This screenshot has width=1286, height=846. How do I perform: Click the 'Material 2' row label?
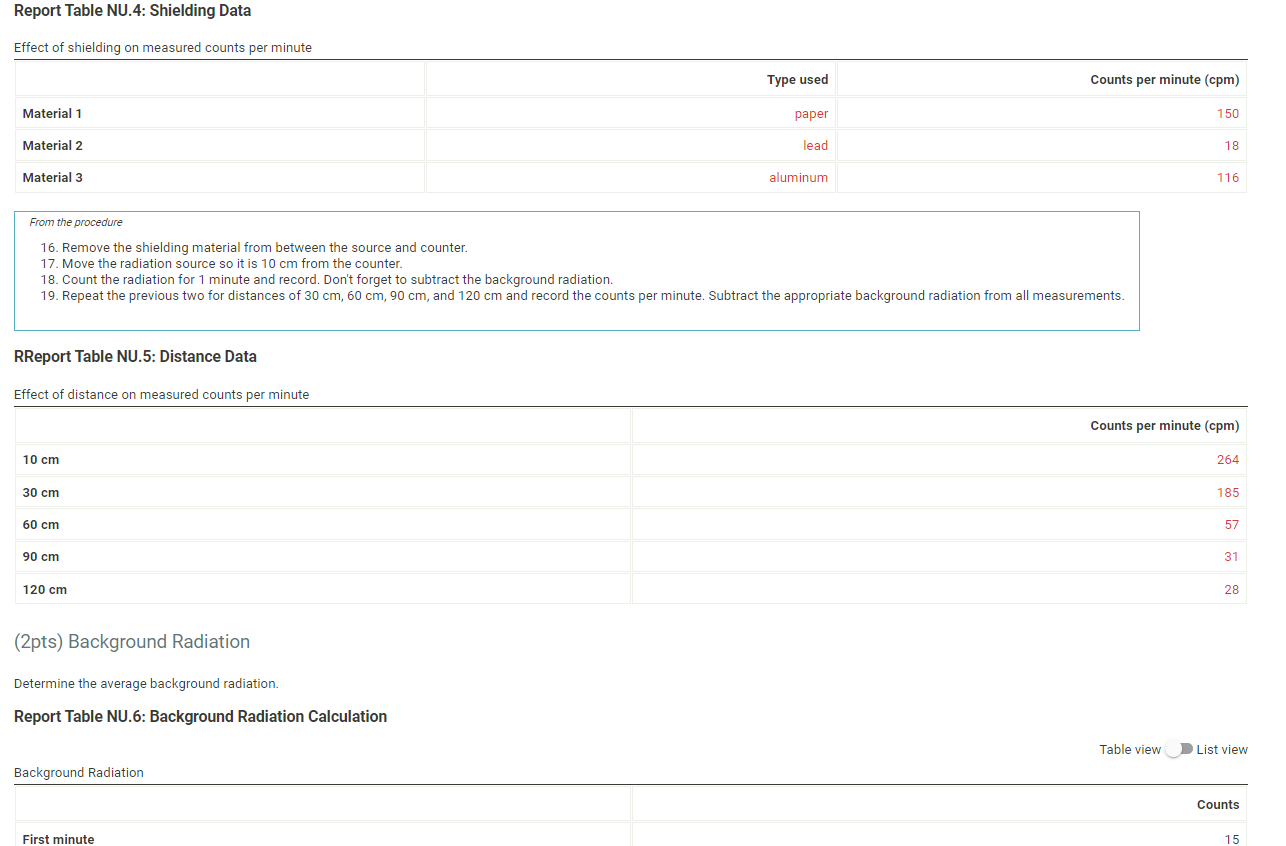coord(53,145)
